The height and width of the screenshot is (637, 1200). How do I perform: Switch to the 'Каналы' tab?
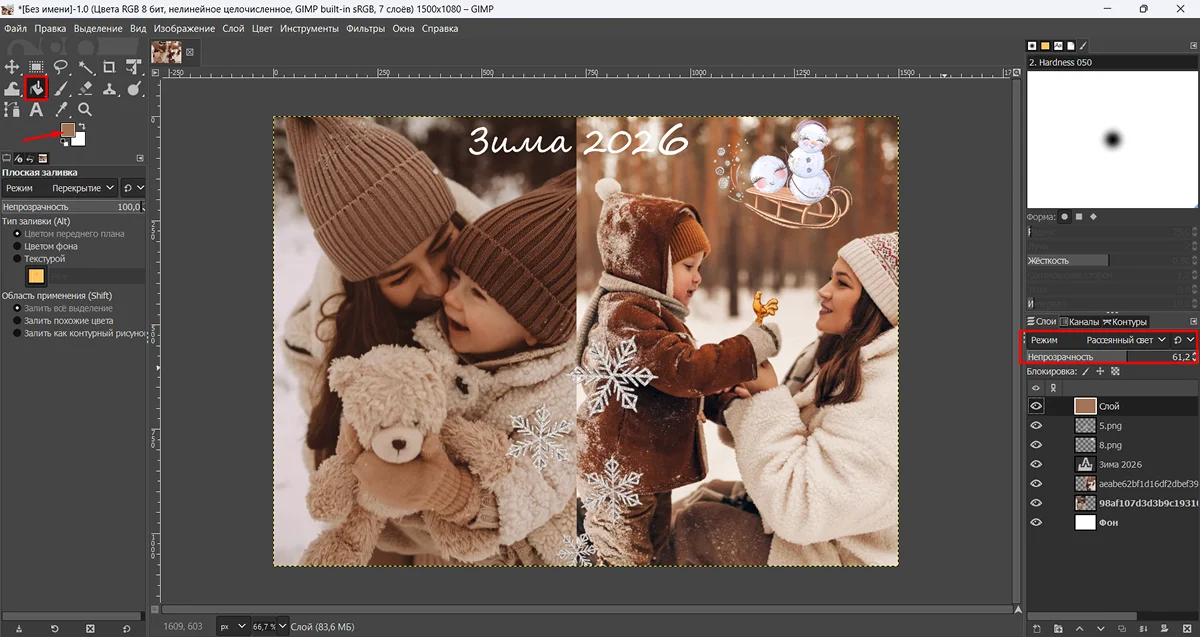point(1083,322)
